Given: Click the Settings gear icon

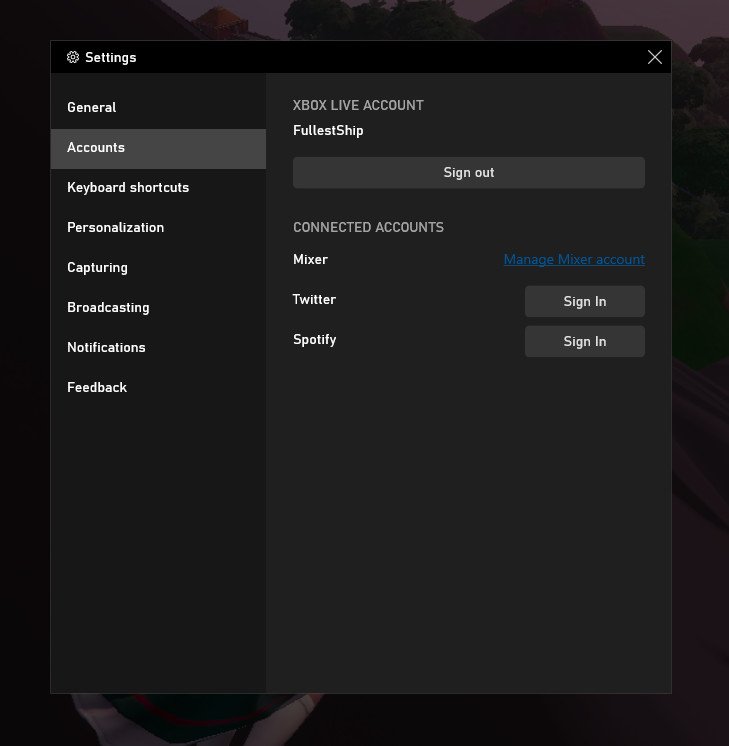Looking at the screenshot, I should pyautogui.click(x=73, y=57).
